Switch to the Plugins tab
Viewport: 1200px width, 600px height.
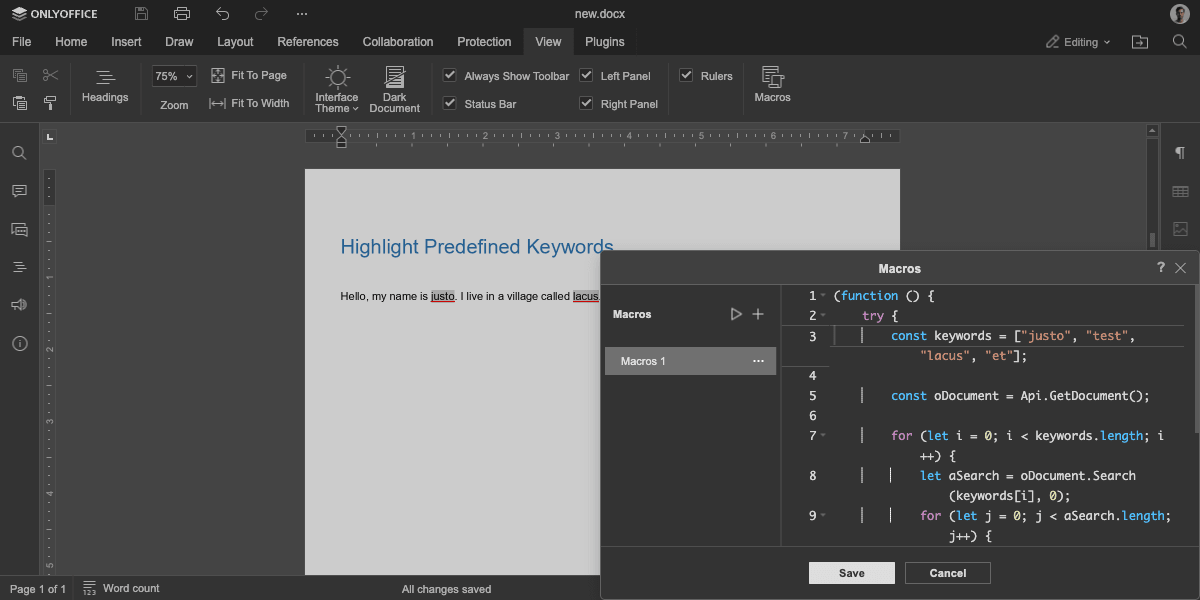click(x=604, y=42)
